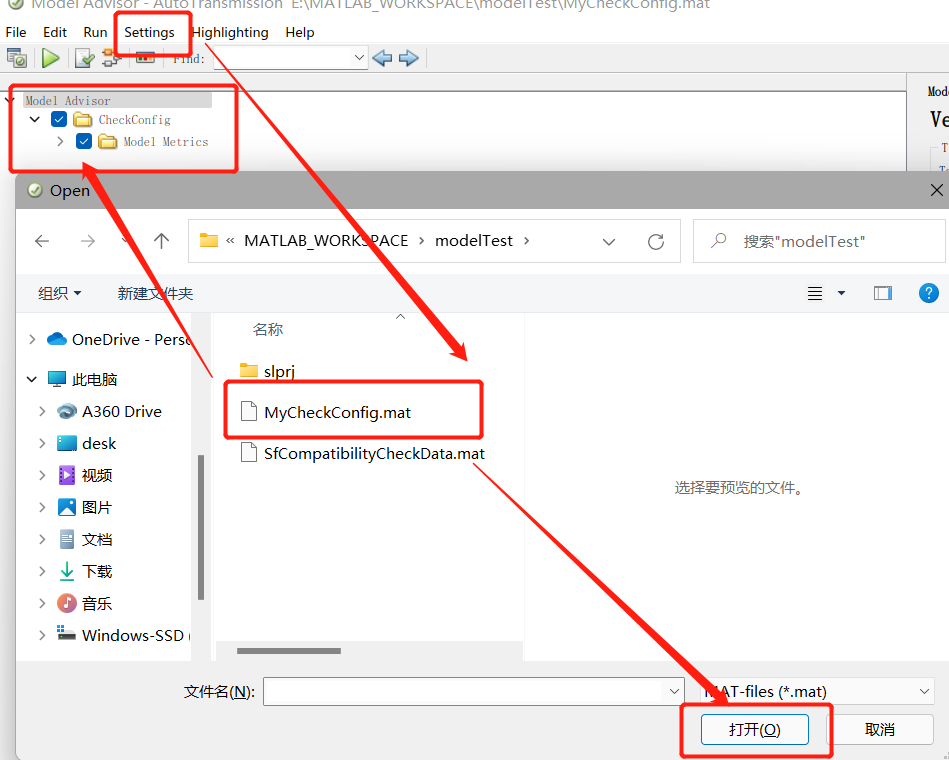Click the magnifier icon in search box

pyautogui.click(x=718, y=240)
